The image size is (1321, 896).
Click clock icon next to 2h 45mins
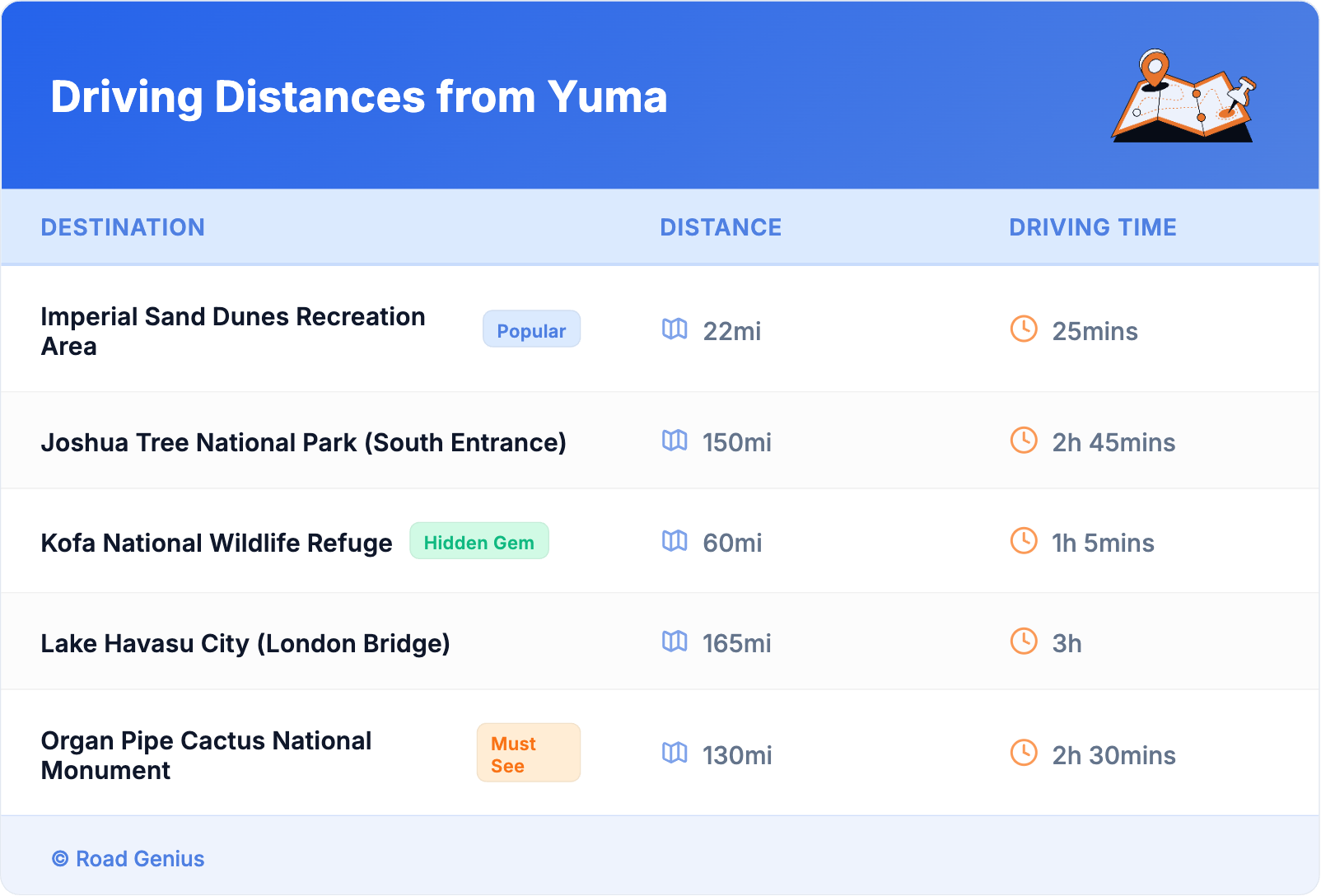pos(1024,441)
